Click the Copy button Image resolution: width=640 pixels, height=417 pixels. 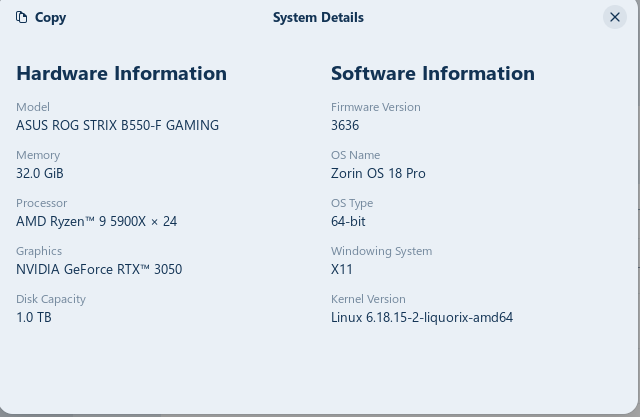pyautogui.click(x=42, y=17)
